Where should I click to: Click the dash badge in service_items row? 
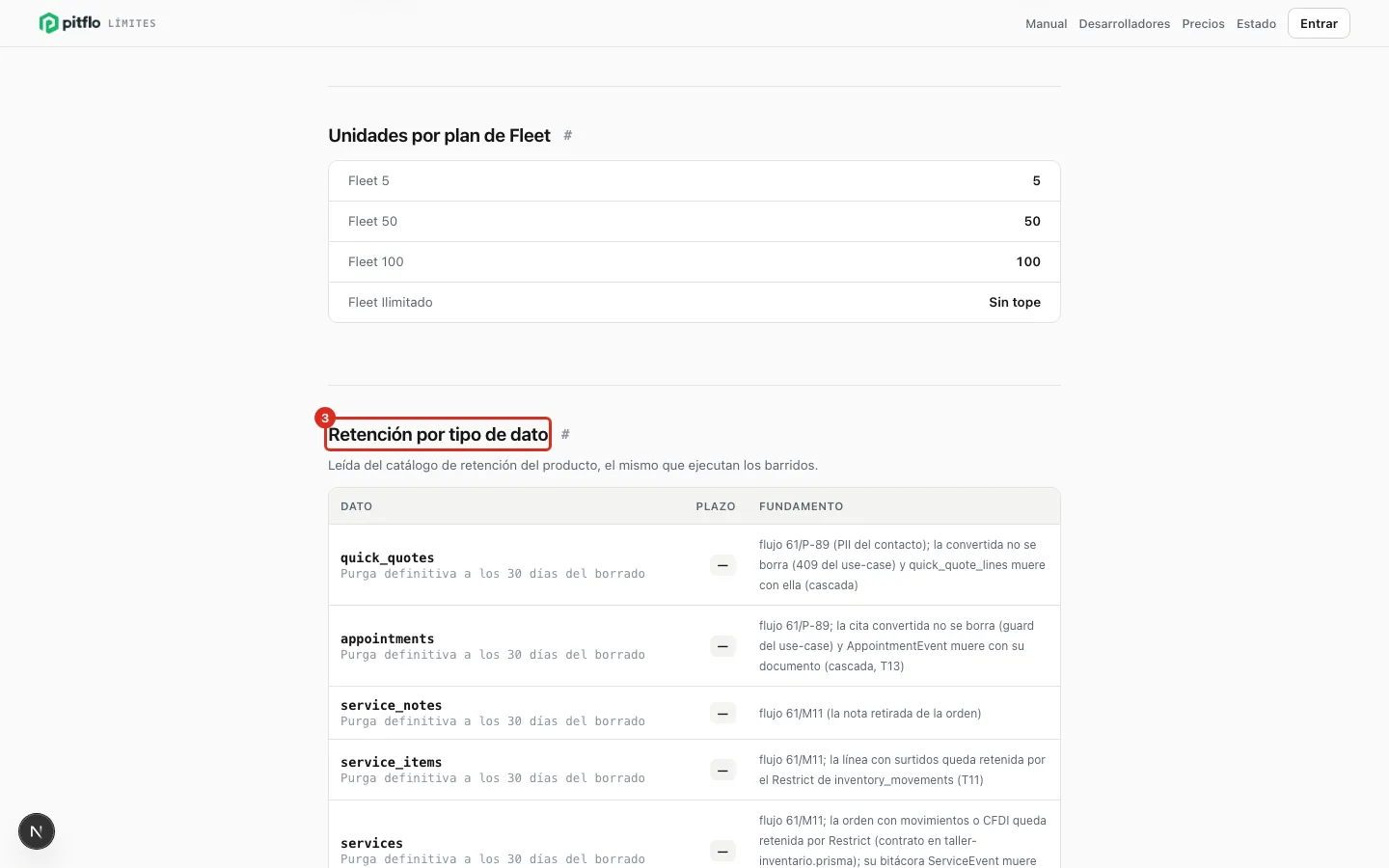722,770
